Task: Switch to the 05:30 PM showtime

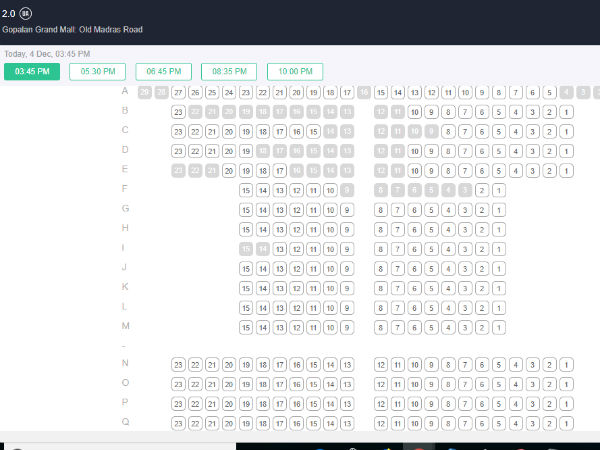Action: 97,72
